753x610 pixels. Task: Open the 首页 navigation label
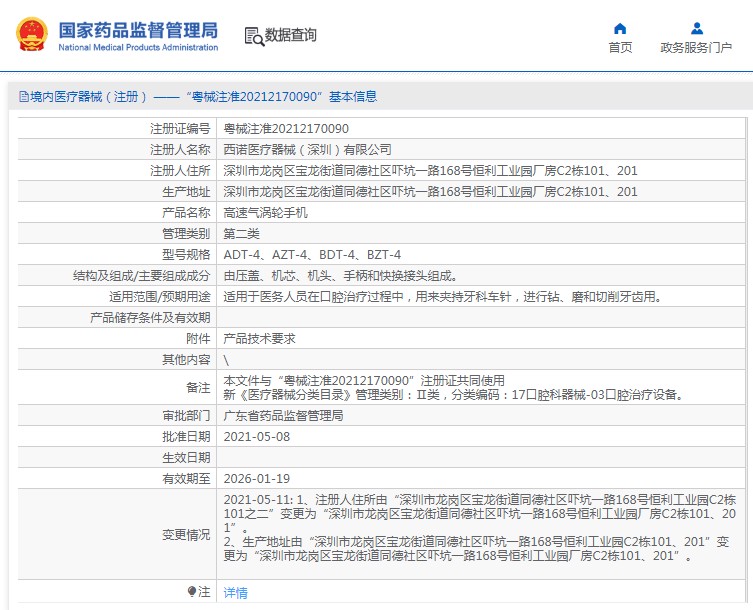pyautogui.click(x=620, y=48)
